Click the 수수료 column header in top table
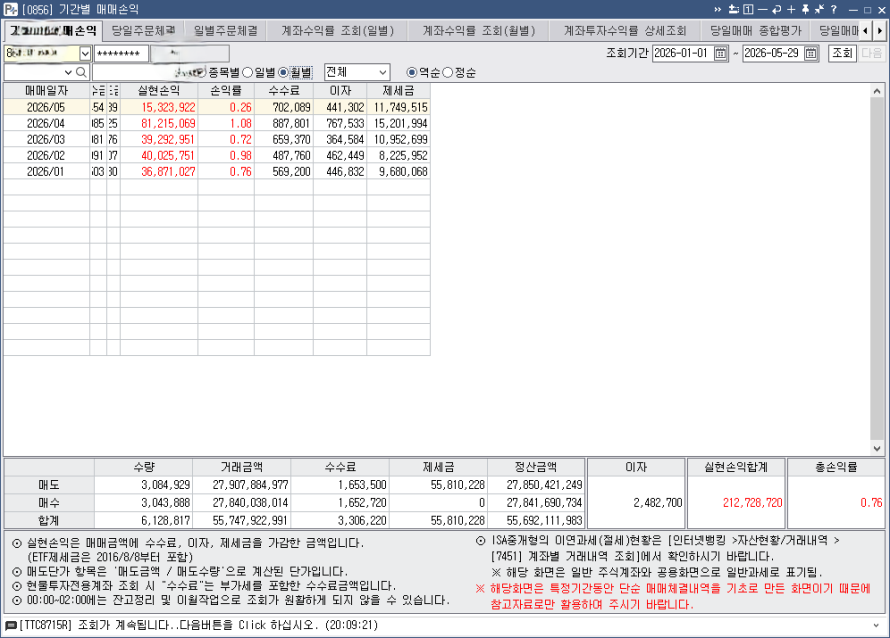The image size is (890, 638). [x=284, y=91]
